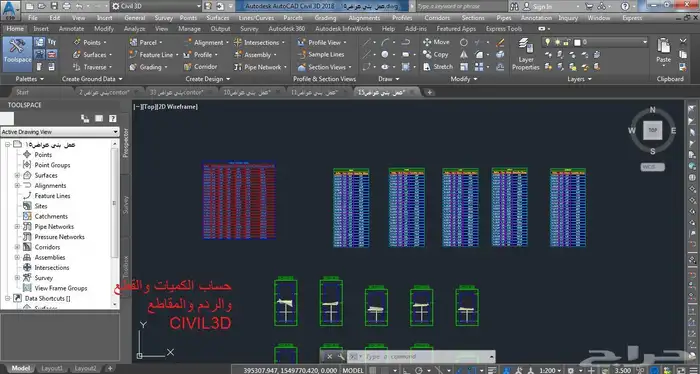Select the Feature Line tool
The image size is (700, 374).
click(154, 55)
